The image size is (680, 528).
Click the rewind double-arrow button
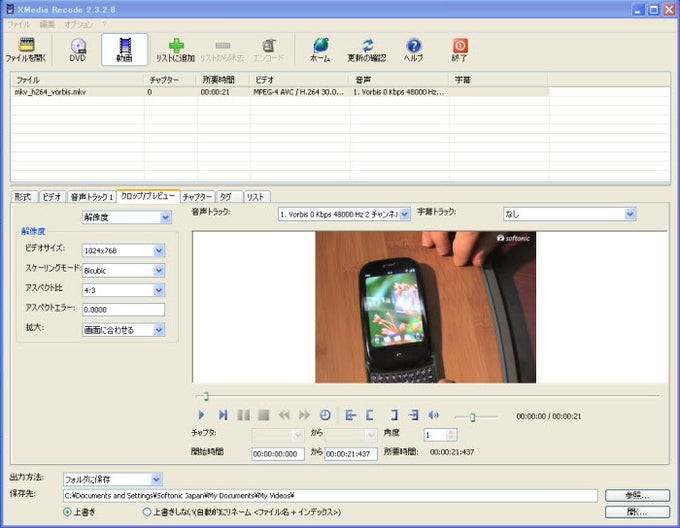284,415
